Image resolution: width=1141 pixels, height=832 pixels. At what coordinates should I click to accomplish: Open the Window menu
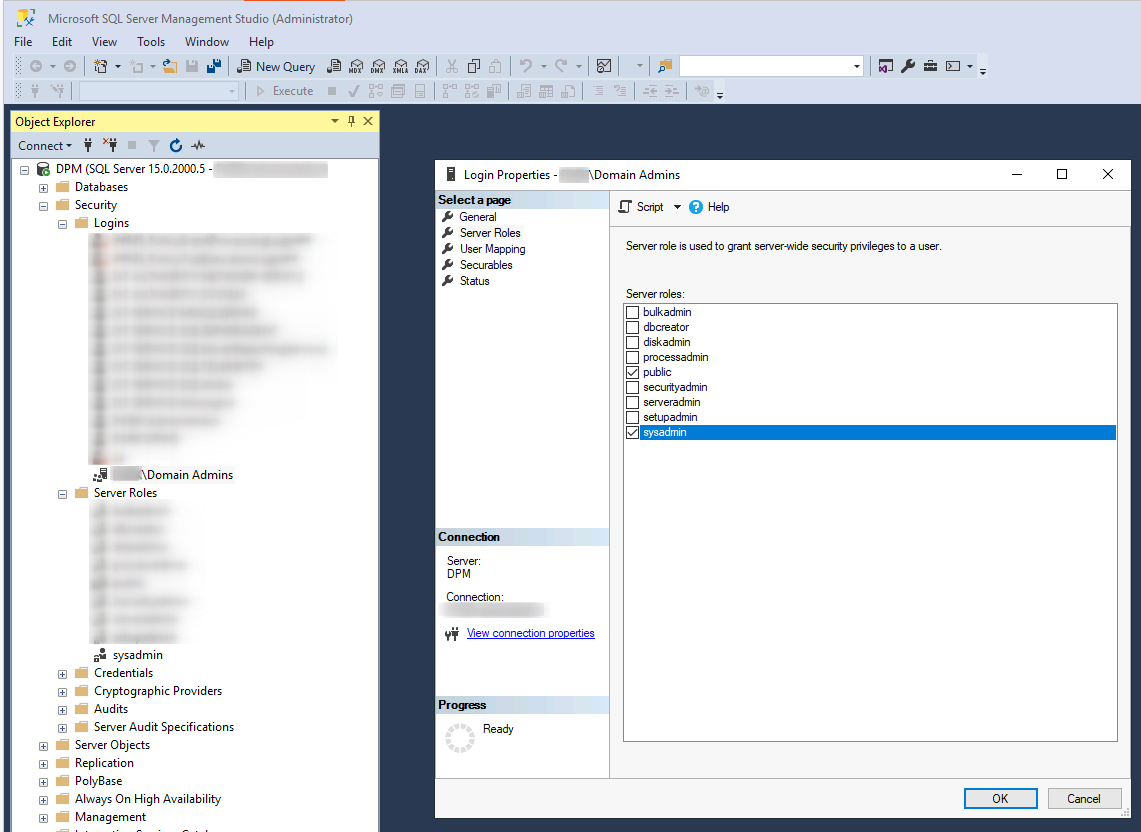coord(207,41)
